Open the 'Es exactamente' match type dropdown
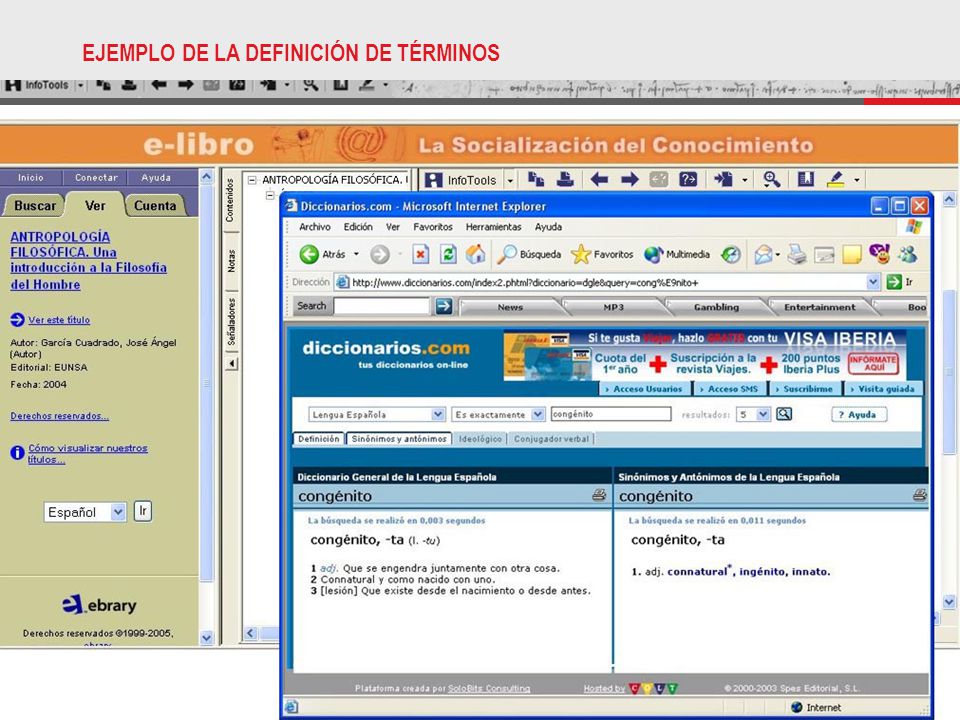The width and height of the screenshot is (960, 720). 538,414
